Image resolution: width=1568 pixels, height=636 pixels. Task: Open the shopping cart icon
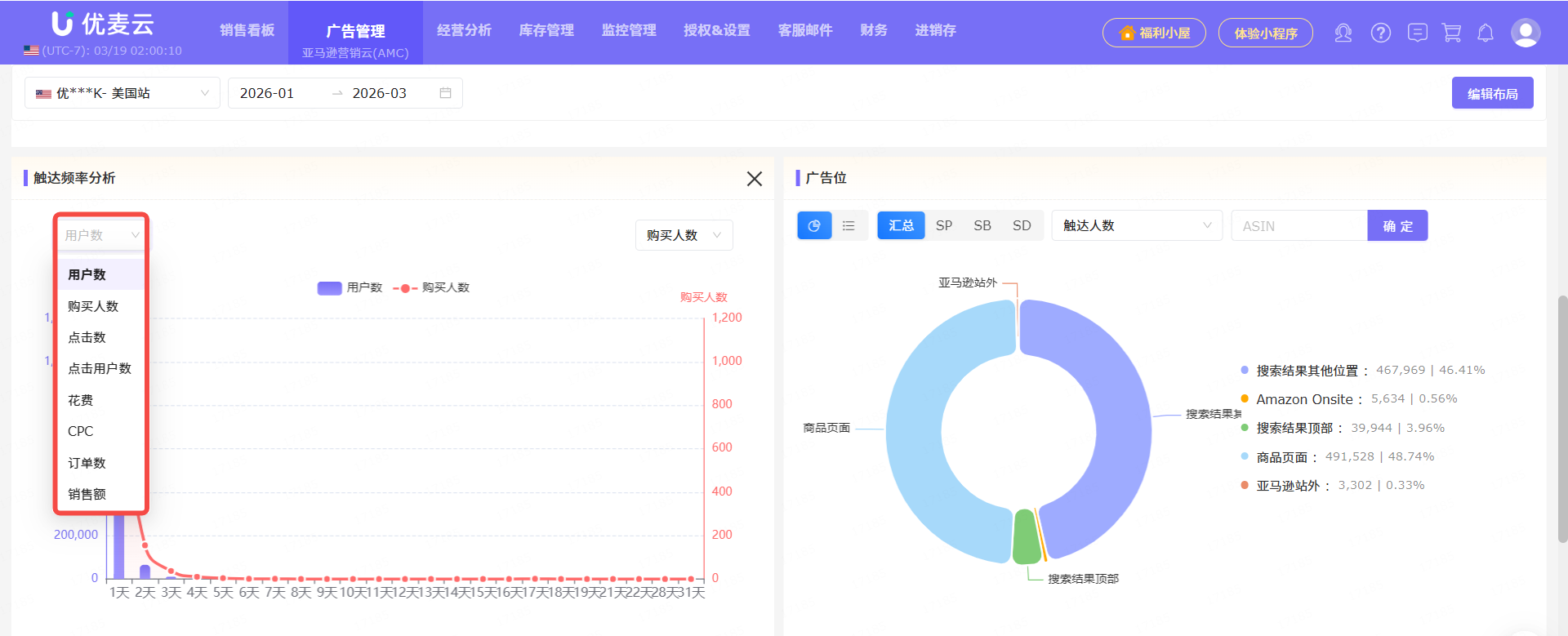point(1451,33)
